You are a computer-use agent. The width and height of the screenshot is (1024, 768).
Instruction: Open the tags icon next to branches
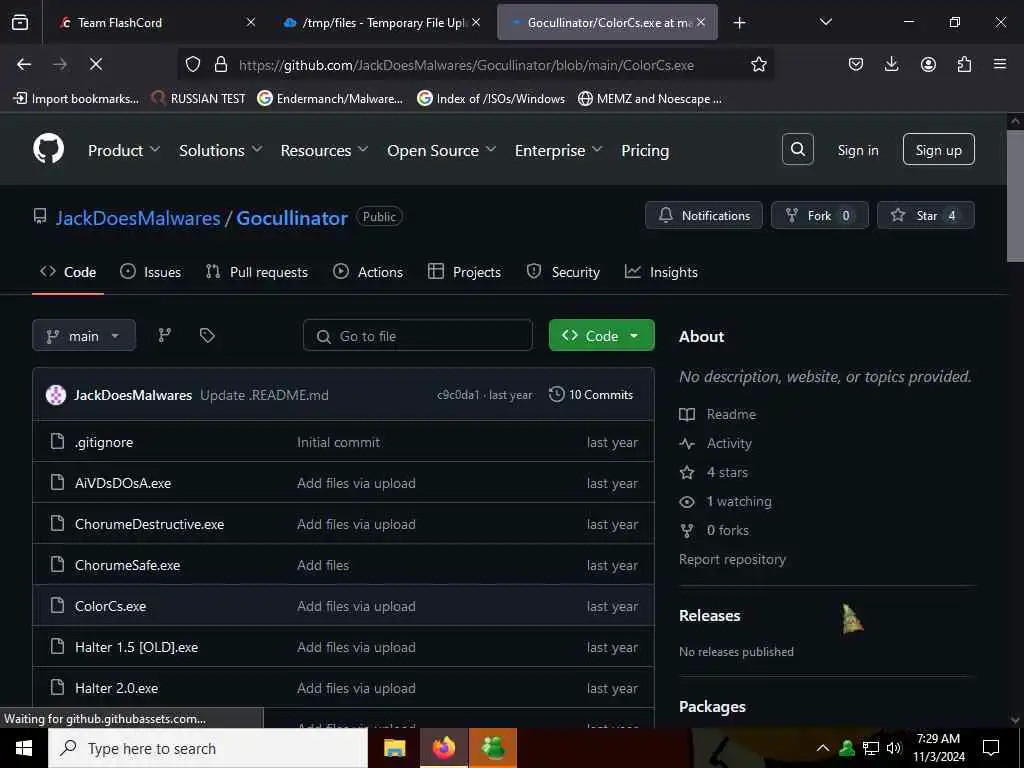click(207, 336)
